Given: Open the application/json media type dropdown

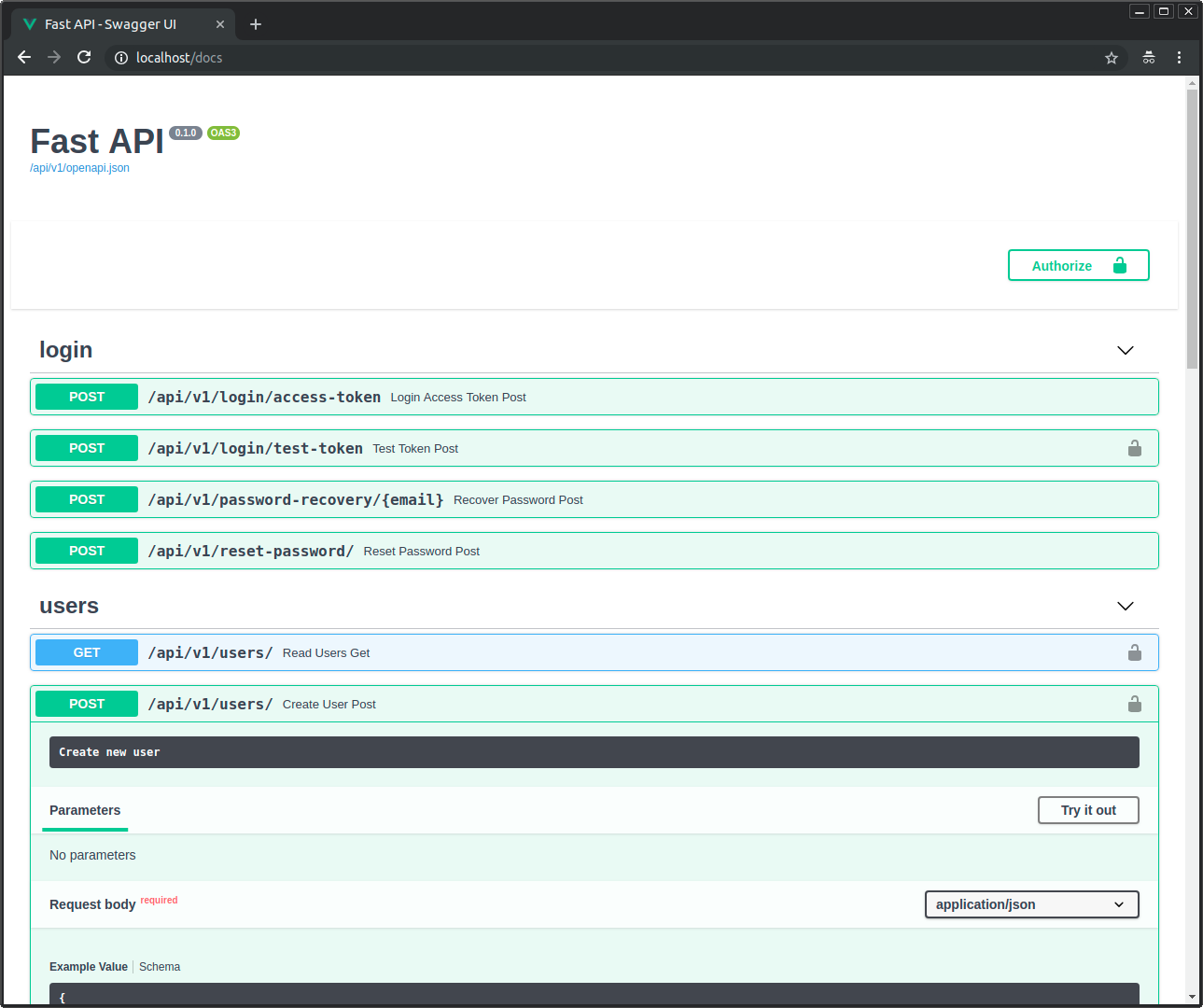Looking at the screenshot, I should [1031, 903].
